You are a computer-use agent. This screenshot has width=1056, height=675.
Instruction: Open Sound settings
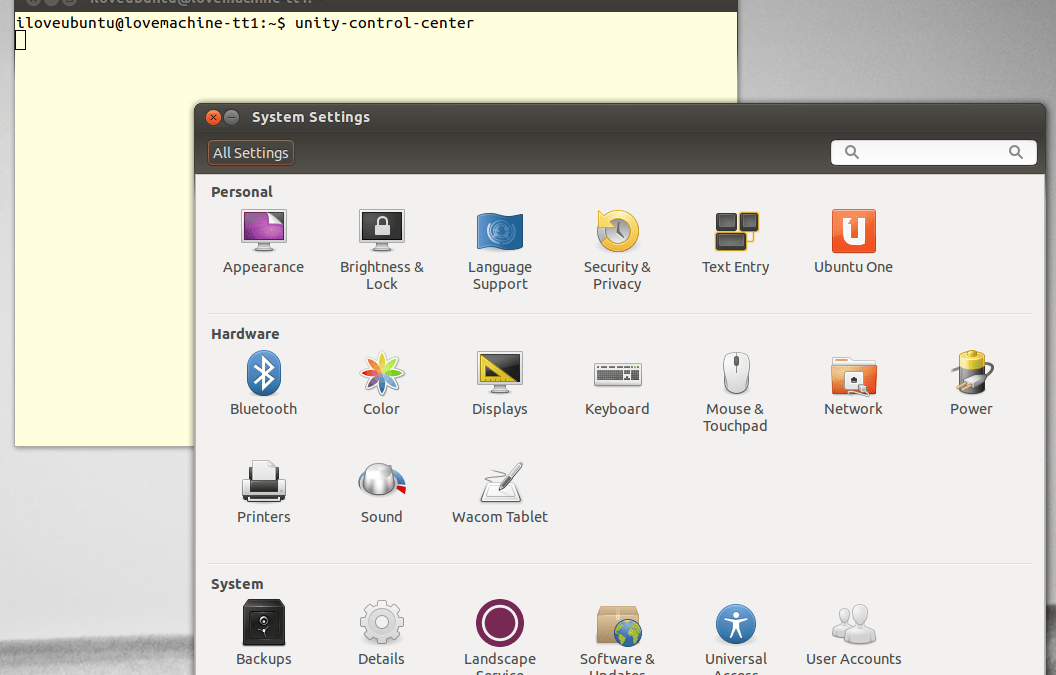tap(381, 492)
